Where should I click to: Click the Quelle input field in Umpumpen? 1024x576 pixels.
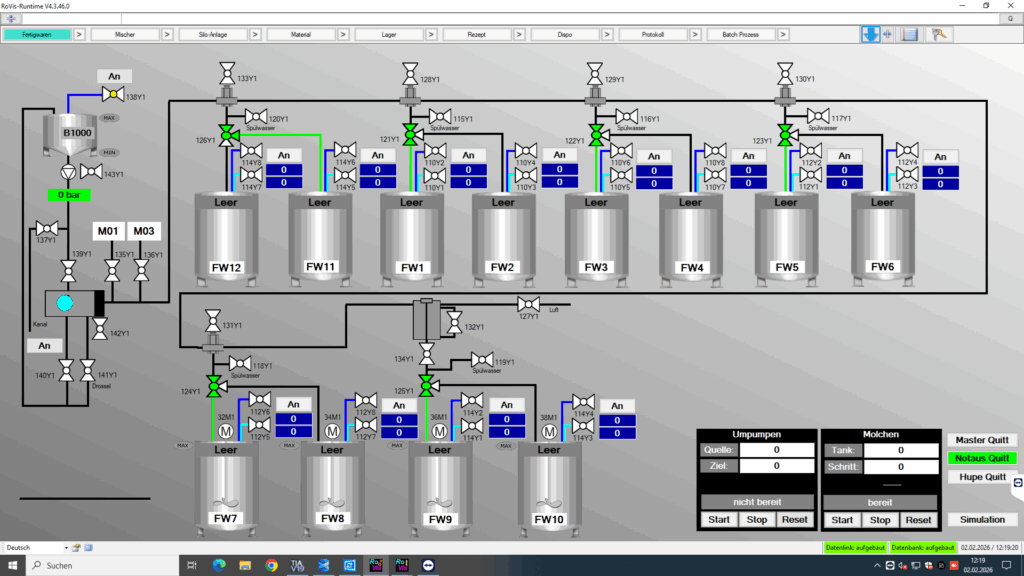click(776, 450)
